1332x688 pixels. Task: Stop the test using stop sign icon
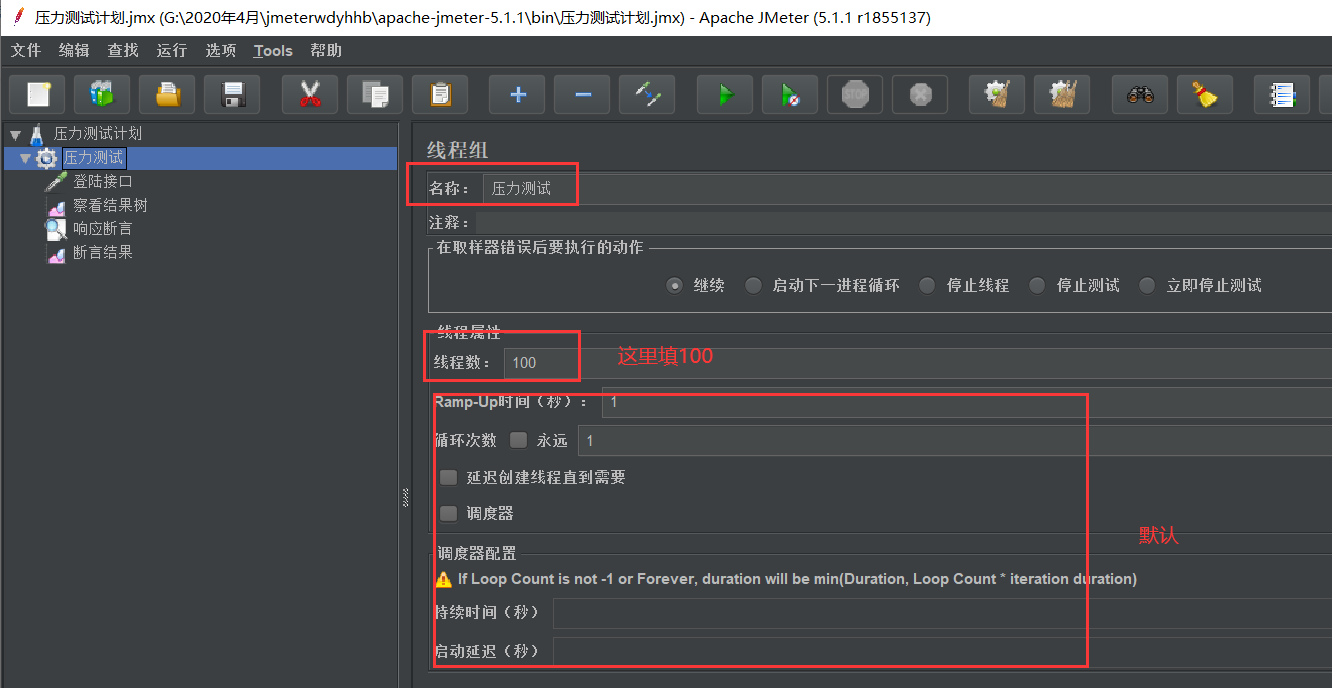(x=855, y=95)
